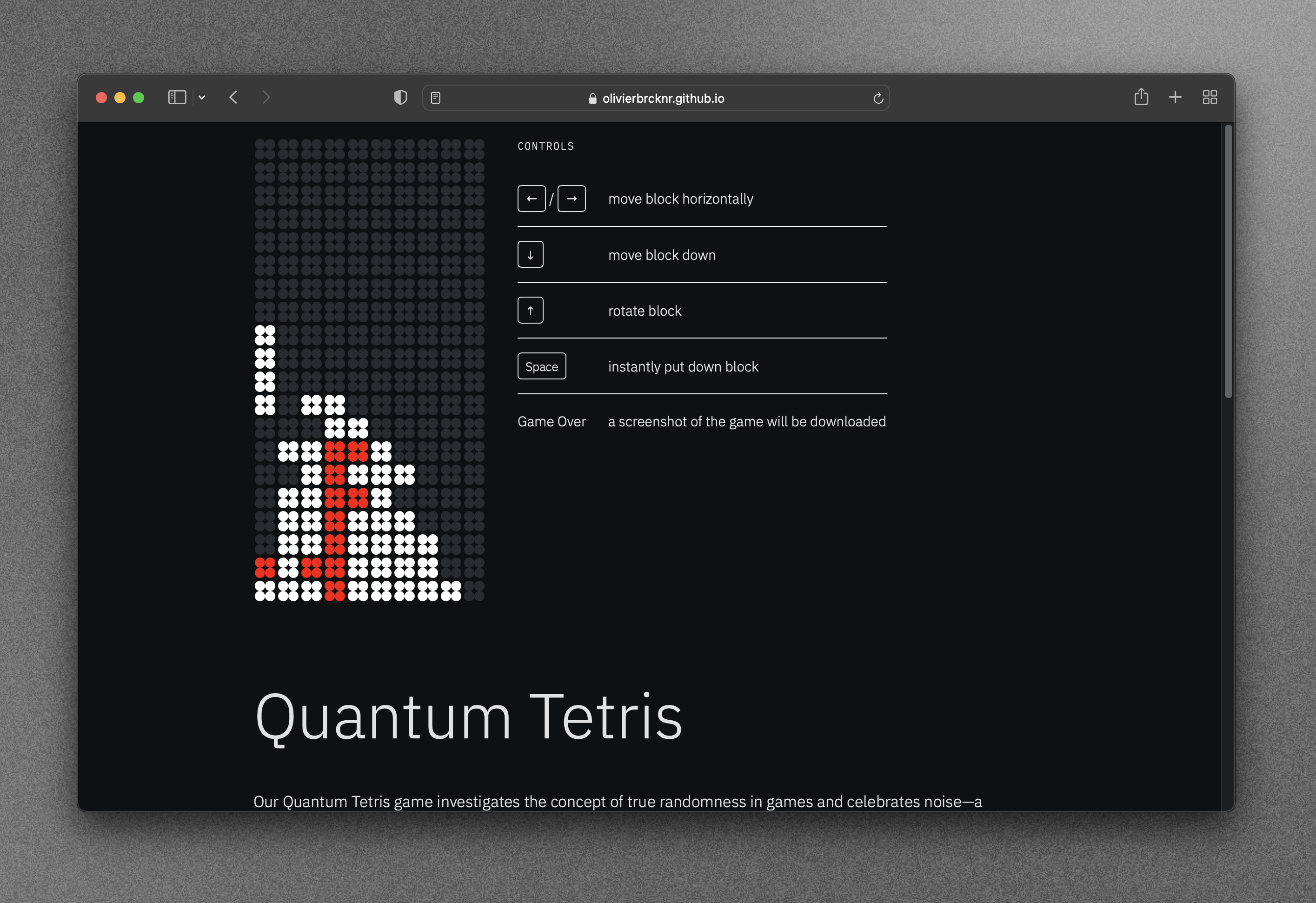
Task: Click the Quantum Tetris title
Action: [x=469, y=718]
